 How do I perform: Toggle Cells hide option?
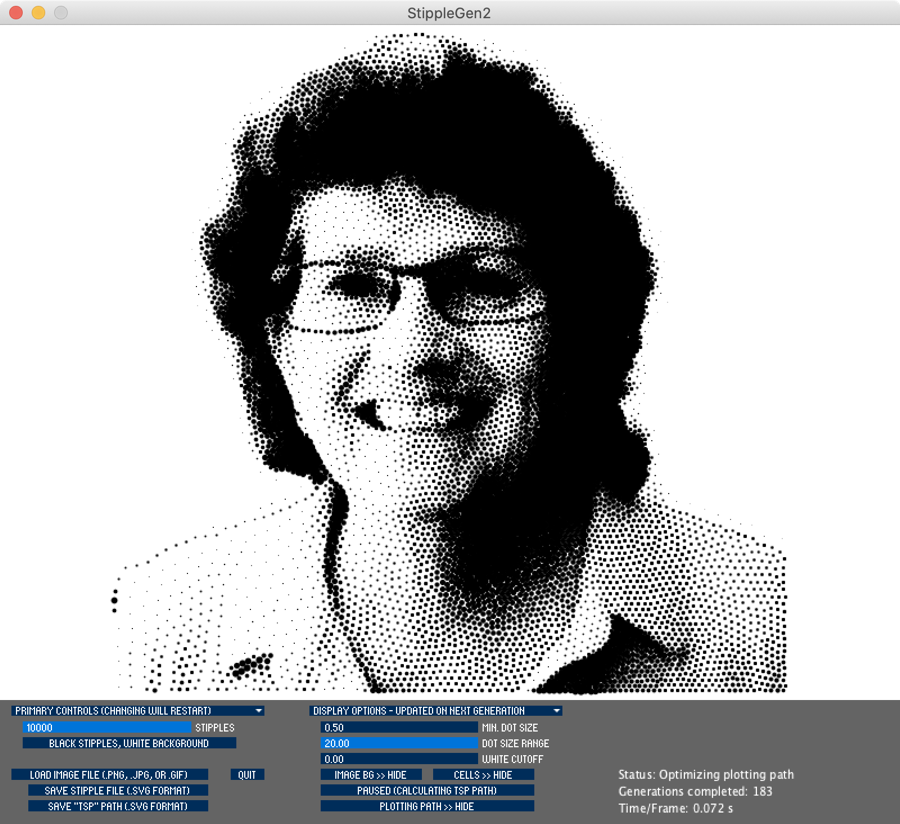[483, 775]
